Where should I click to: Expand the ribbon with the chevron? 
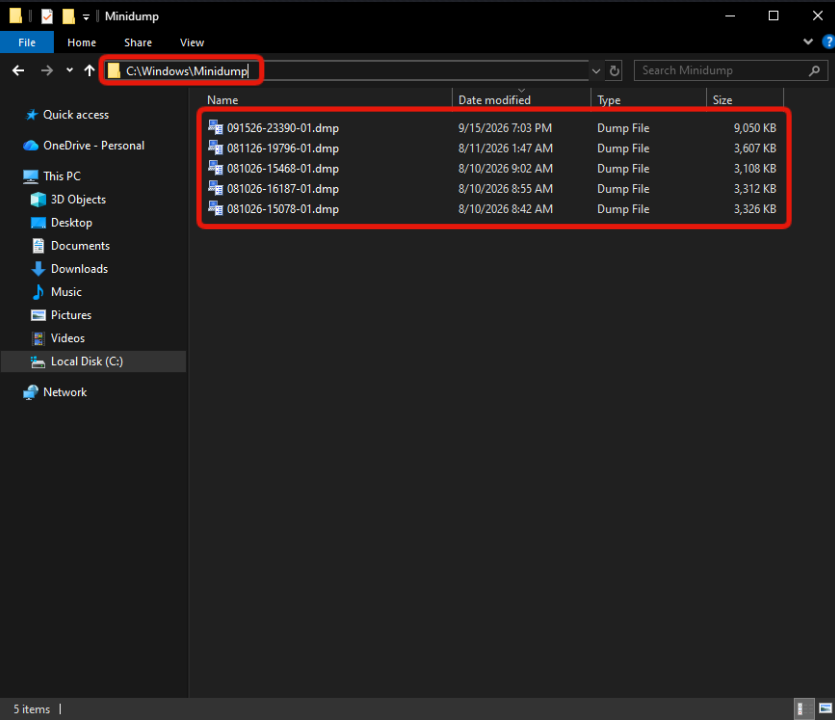(x=808, y=42)
